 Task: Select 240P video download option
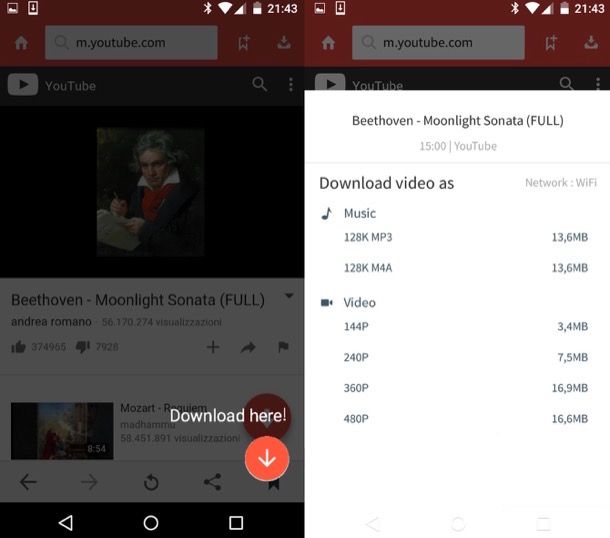point(466,357)
